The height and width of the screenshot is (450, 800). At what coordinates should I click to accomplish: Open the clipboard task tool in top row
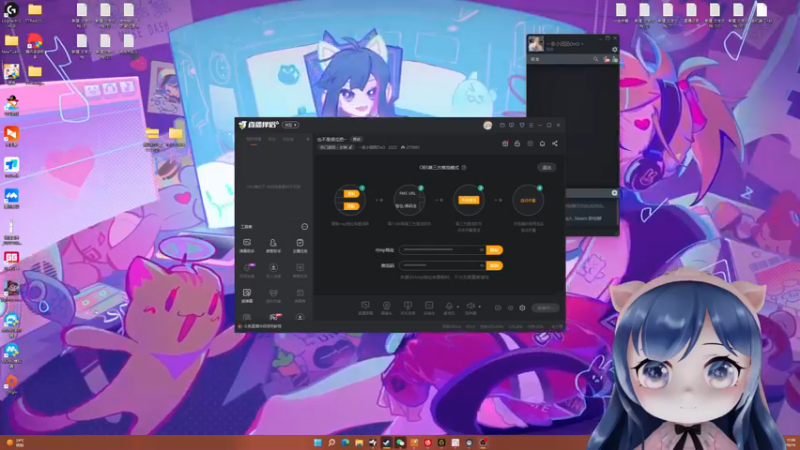point(300,245)
